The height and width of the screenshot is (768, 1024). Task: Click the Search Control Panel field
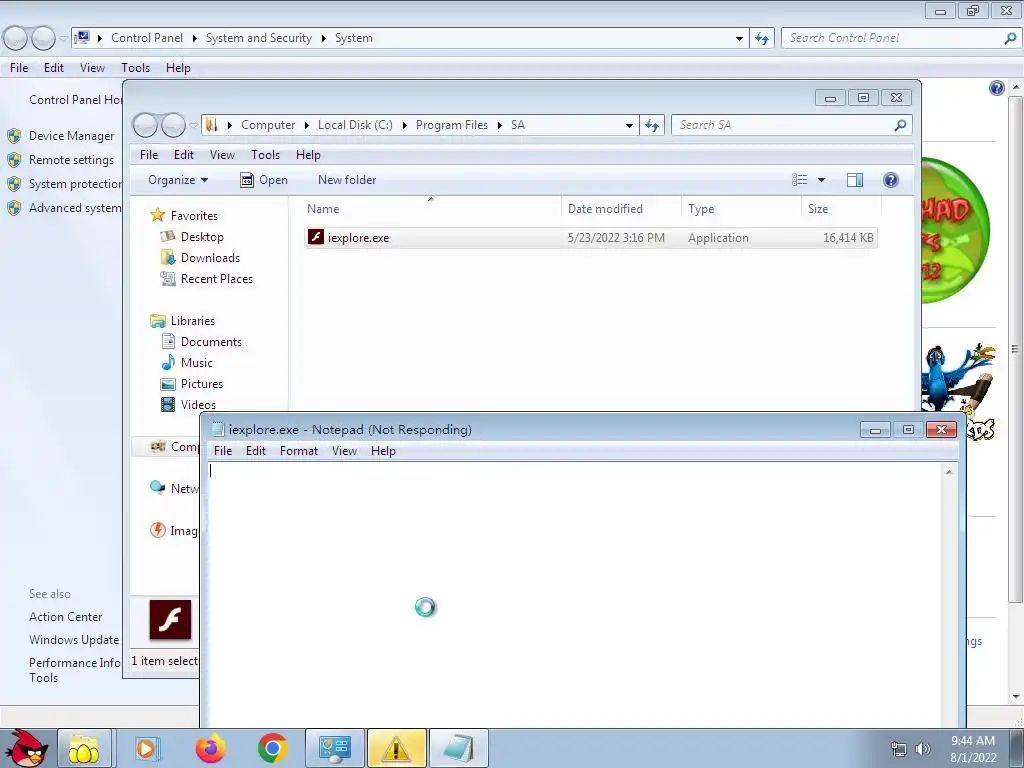click(895, 38)
